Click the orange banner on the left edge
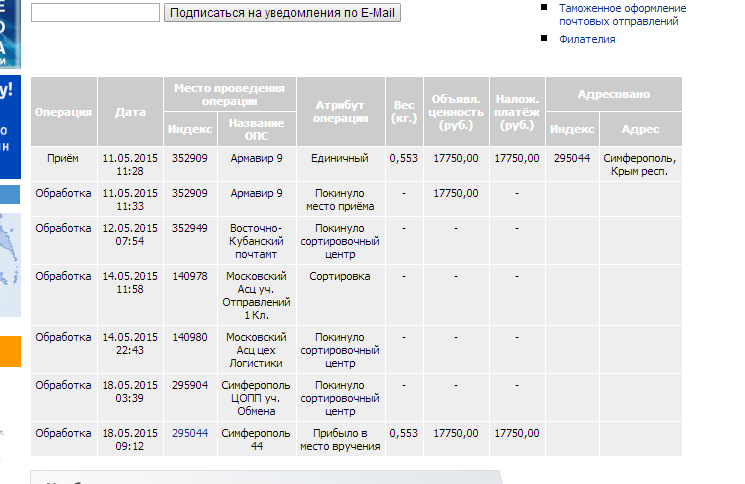The height and width of the screenshot is (484, 745). coord(10,352)
